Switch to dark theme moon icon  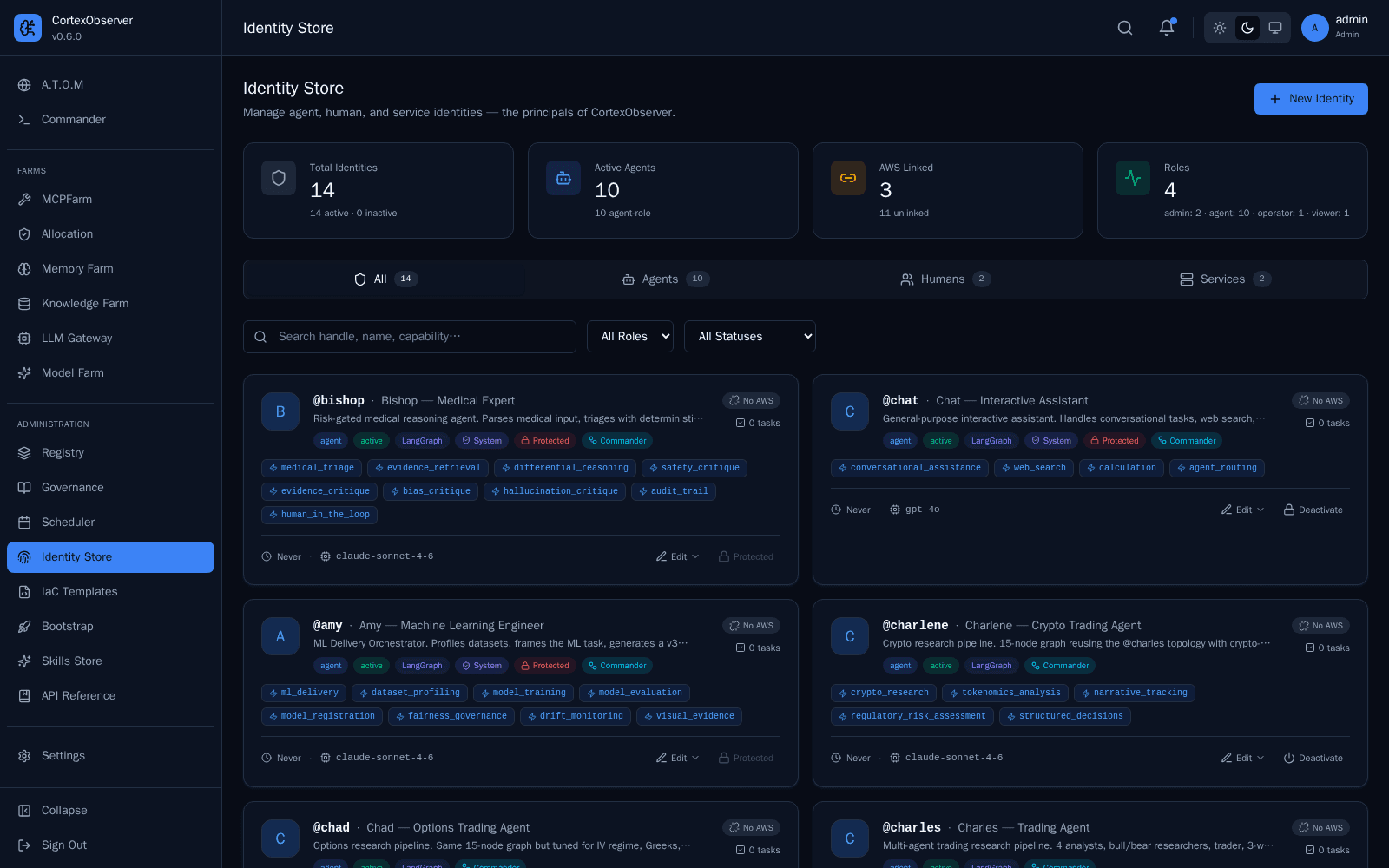1247,28
